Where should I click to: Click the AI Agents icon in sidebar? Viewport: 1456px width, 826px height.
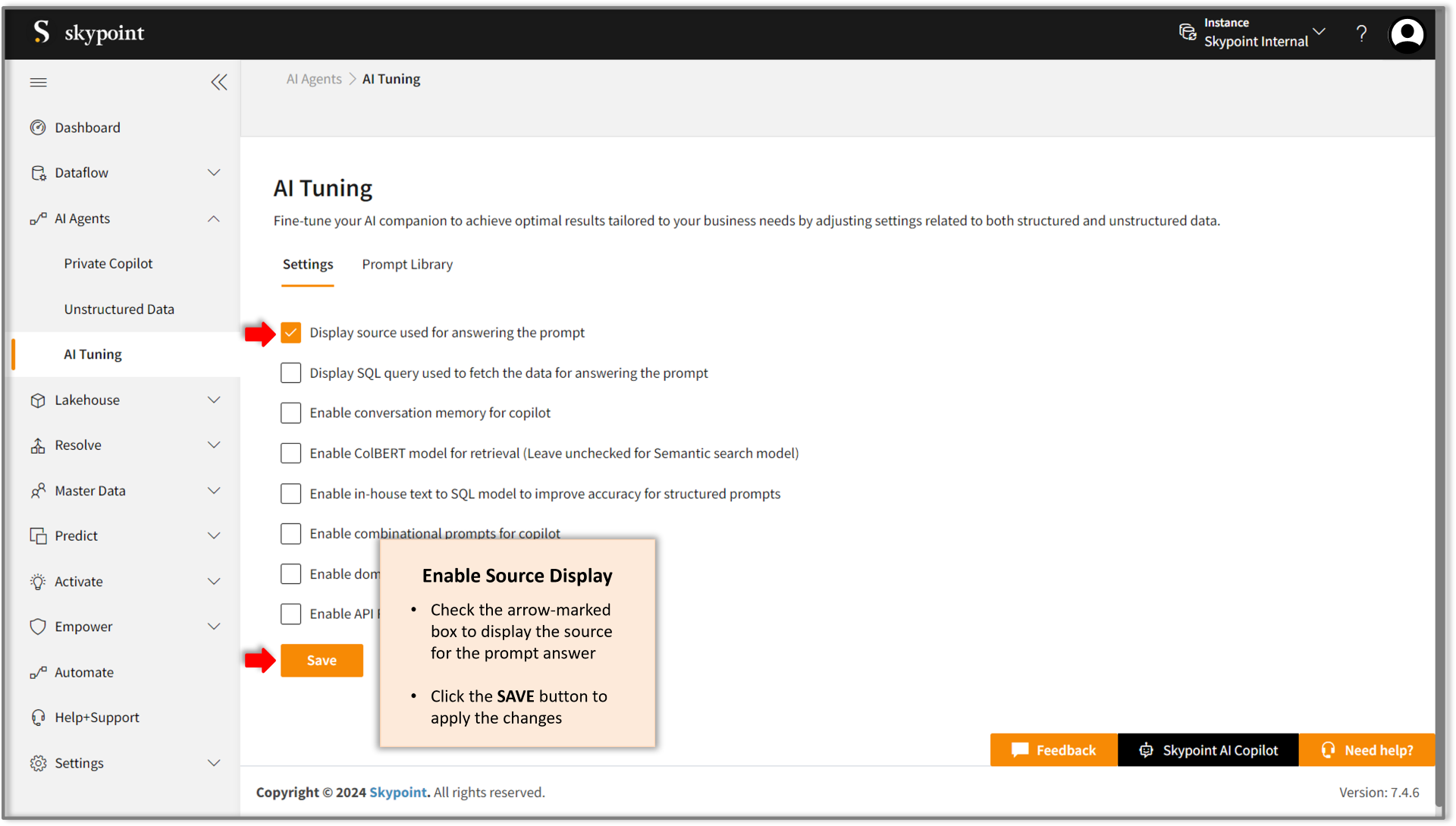point(37,217)
